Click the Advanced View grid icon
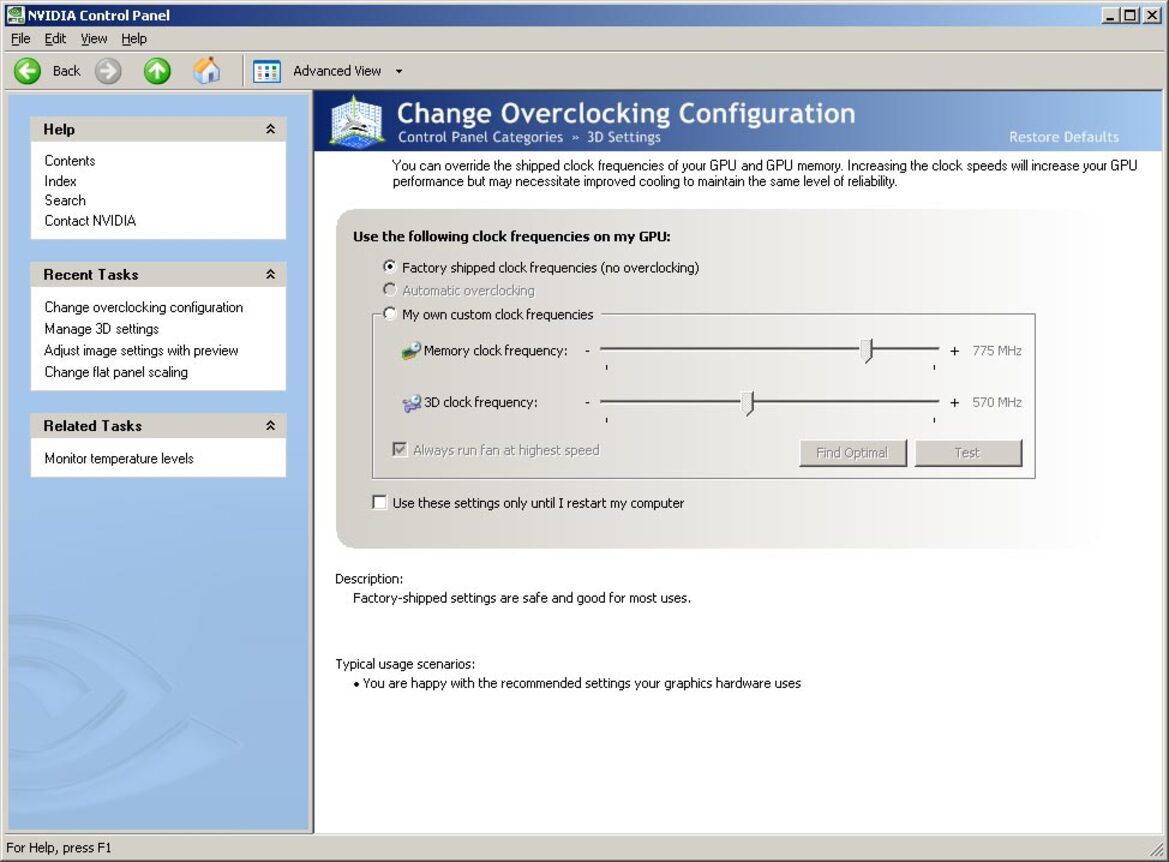 tap(266, 72)
